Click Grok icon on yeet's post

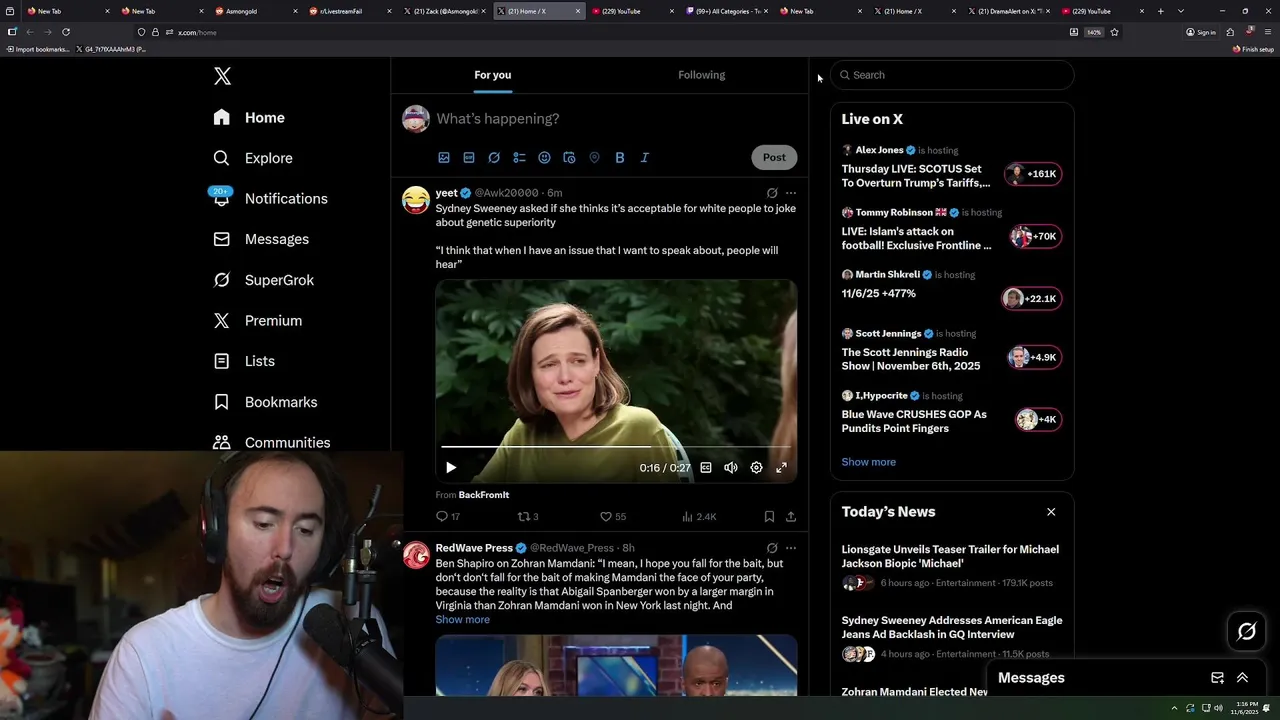(x=772, y=193)
